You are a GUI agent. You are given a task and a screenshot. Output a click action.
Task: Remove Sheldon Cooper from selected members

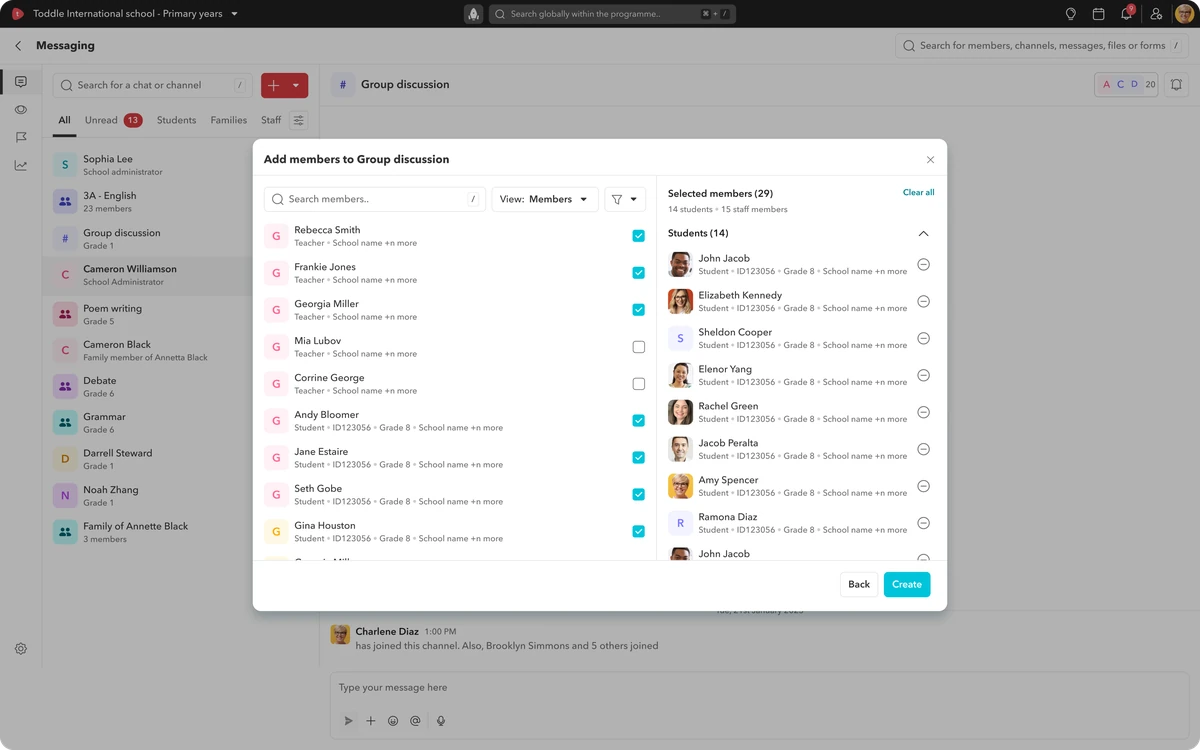coord(923,338)
